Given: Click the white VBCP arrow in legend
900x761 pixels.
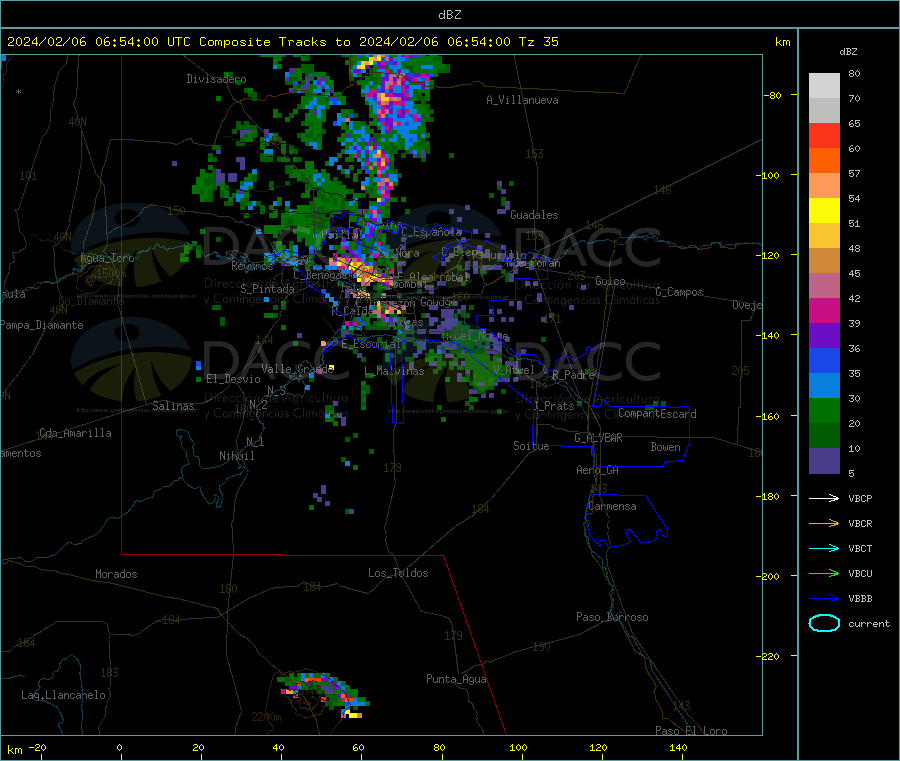Looking at the screenshot, I should (x=824, y=498).
